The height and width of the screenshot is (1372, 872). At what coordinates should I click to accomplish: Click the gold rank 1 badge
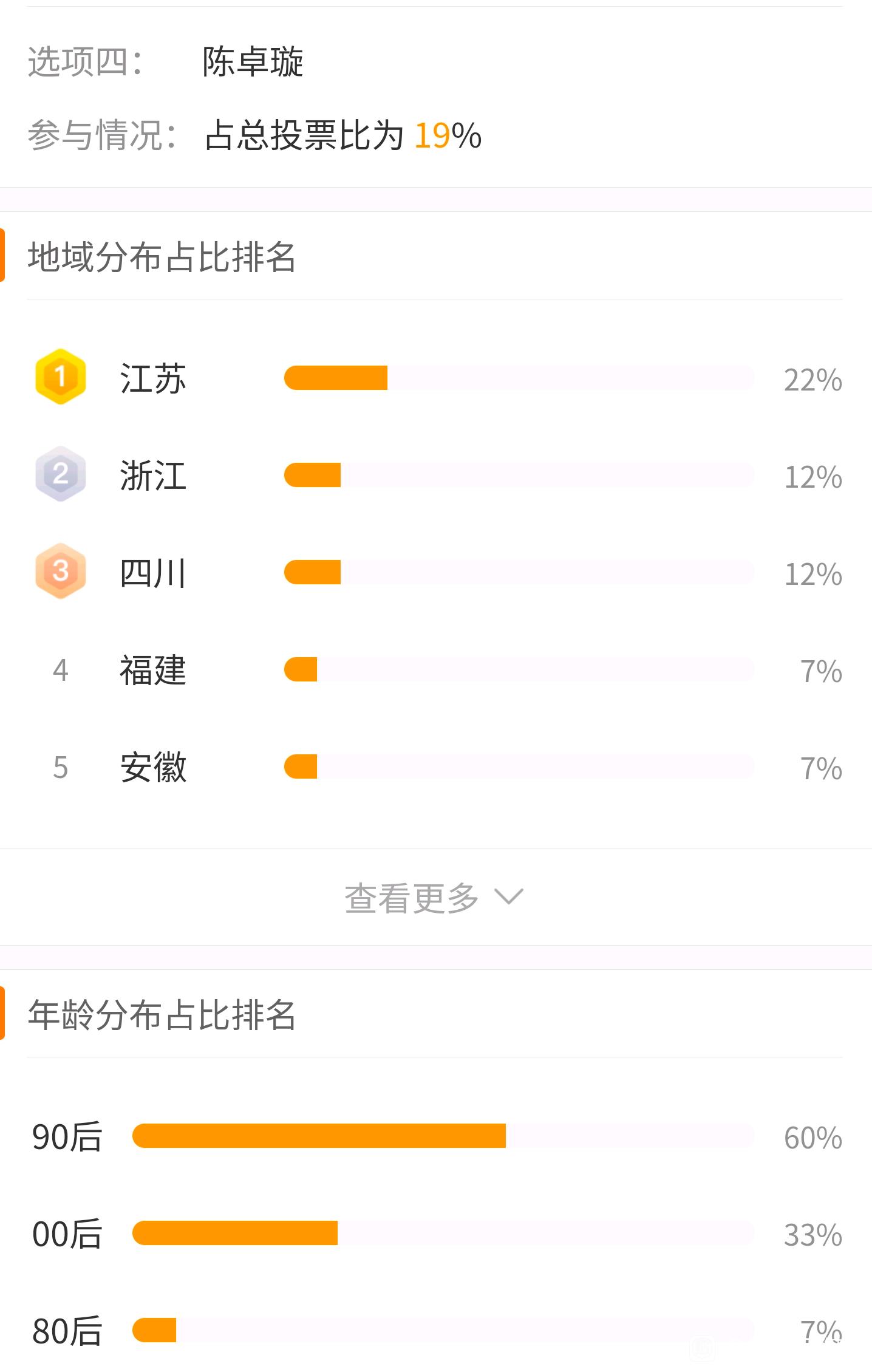(x=60, y=377)
